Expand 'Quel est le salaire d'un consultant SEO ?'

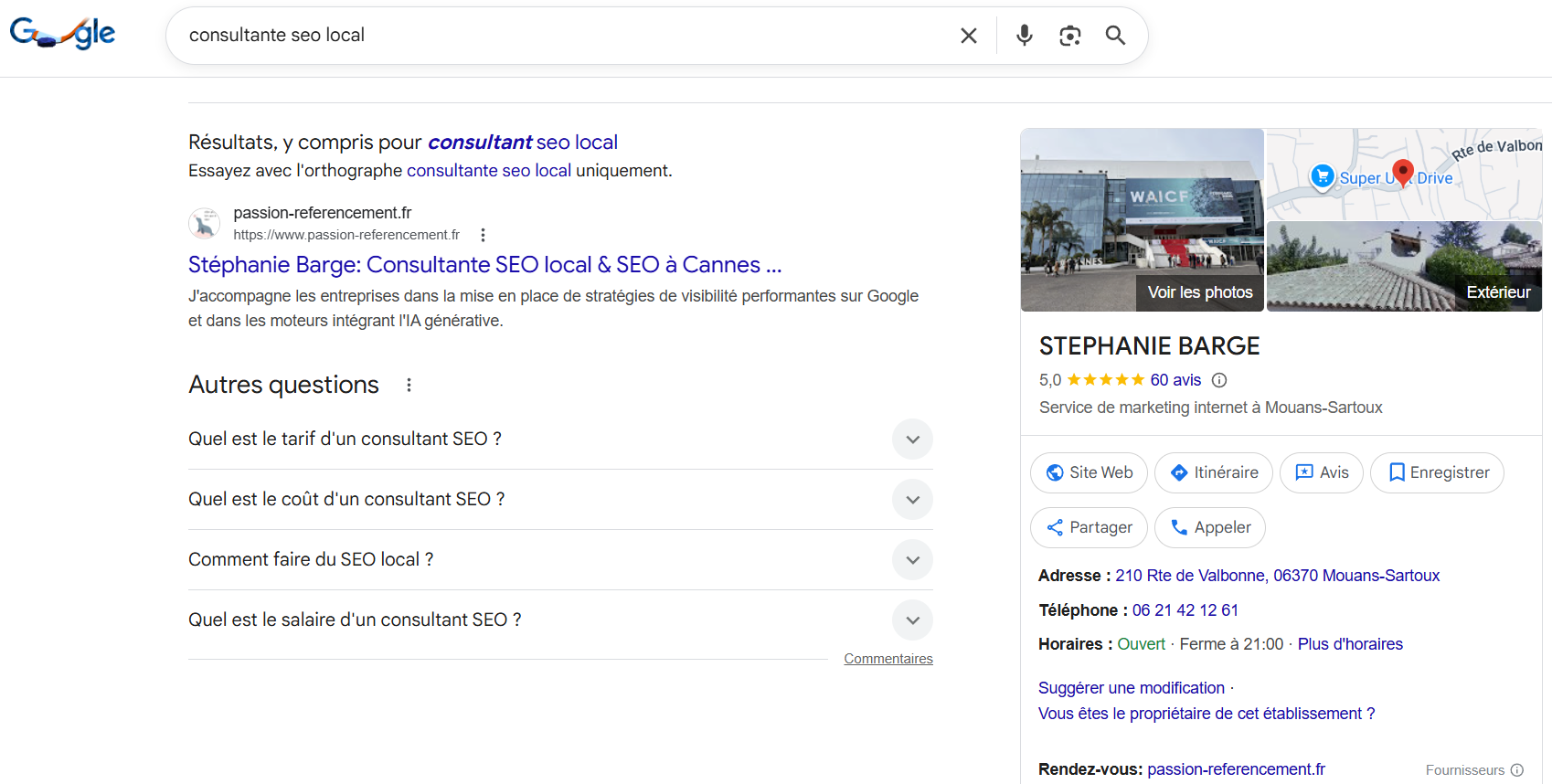(x=560, y=620)
